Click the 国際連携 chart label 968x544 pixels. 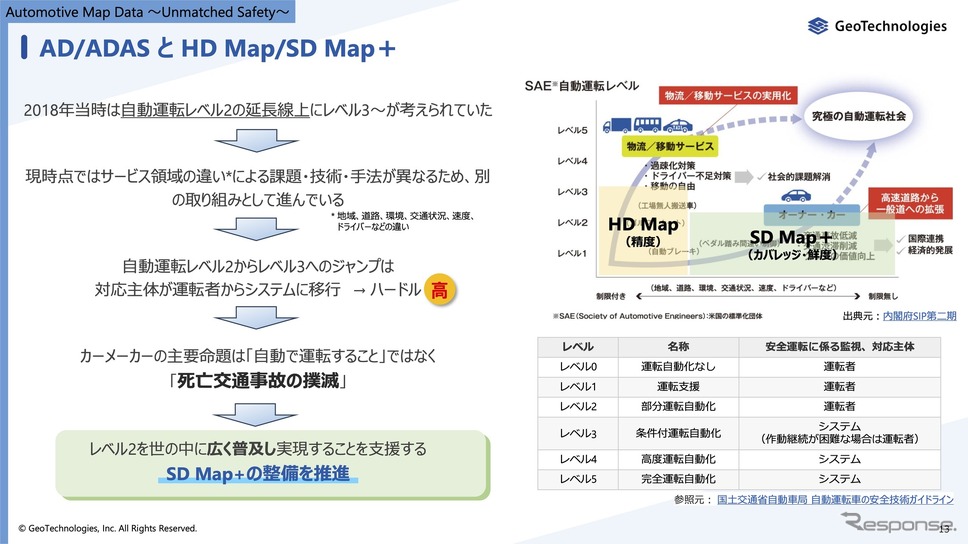tap(925, 238)
